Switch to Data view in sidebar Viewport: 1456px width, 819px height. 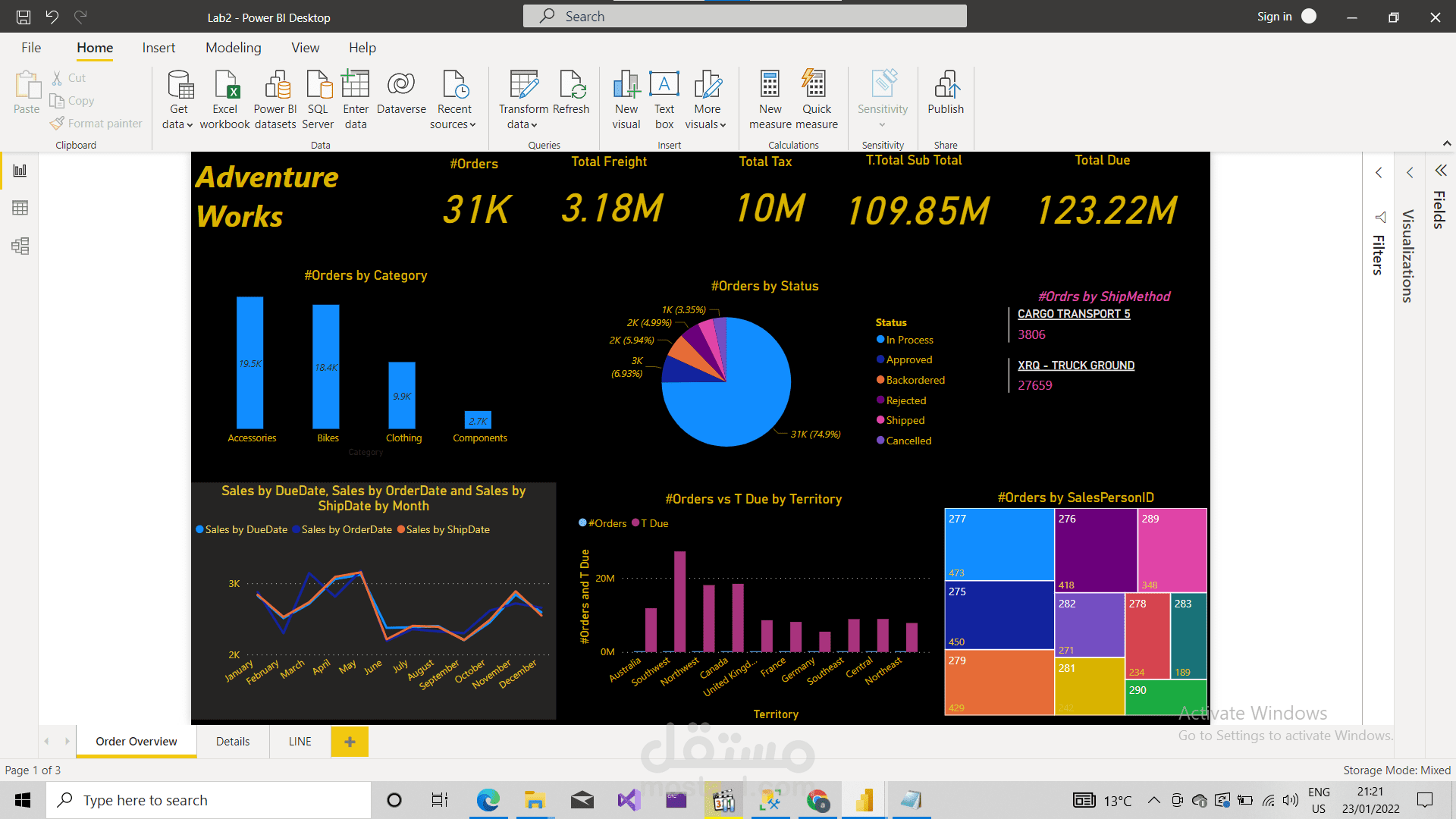point(20,208)
